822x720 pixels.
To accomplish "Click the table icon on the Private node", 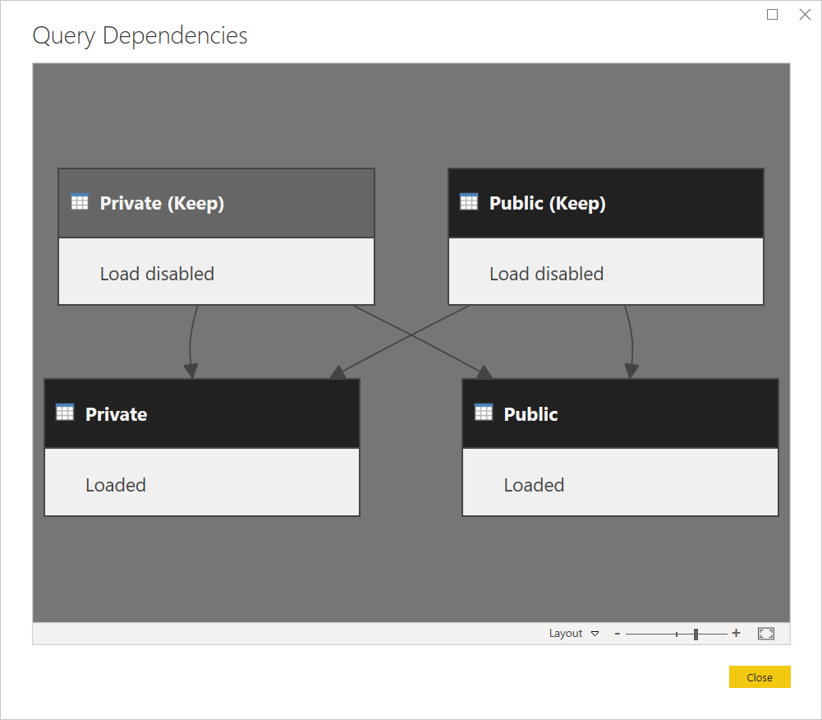I will (66, 413).
